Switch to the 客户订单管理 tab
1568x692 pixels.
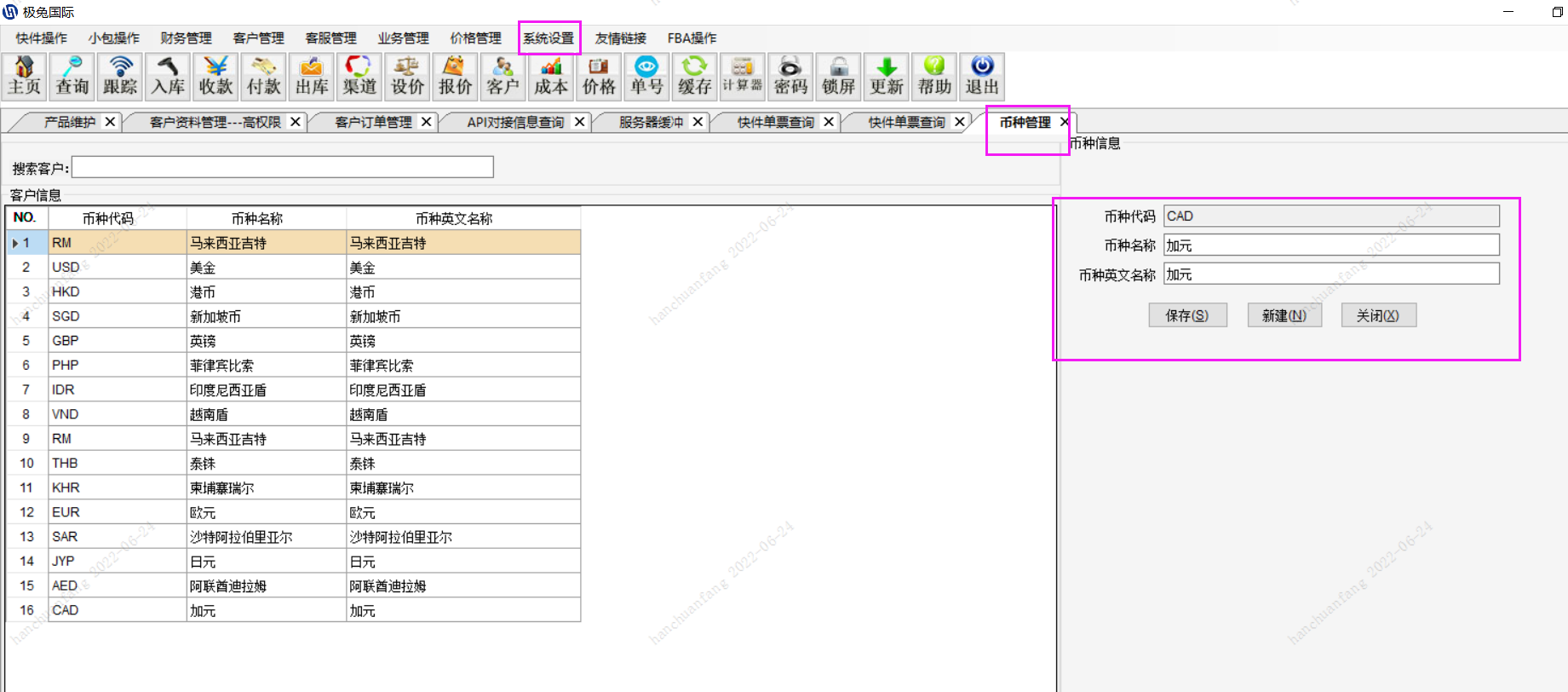point(373,122)
